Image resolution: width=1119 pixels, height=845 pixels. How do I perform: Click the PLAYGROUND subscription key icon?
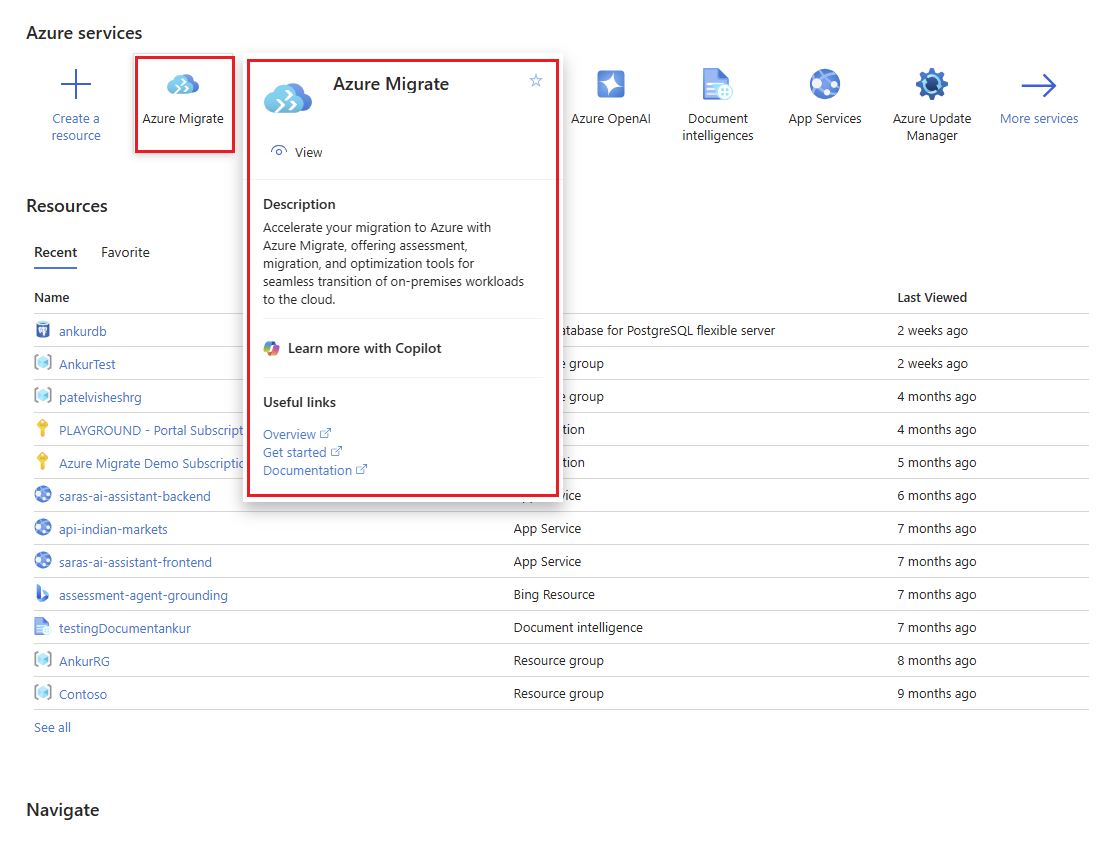(x=43, y=428)
